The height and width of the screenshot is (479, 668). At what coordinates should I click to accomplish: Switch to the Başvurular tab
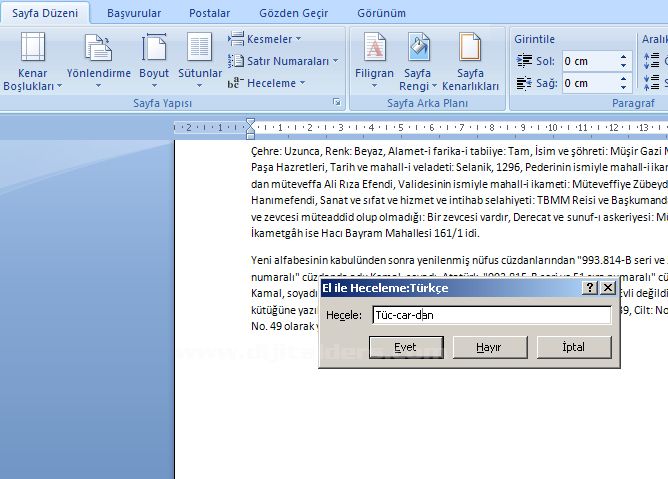(134, 13)
